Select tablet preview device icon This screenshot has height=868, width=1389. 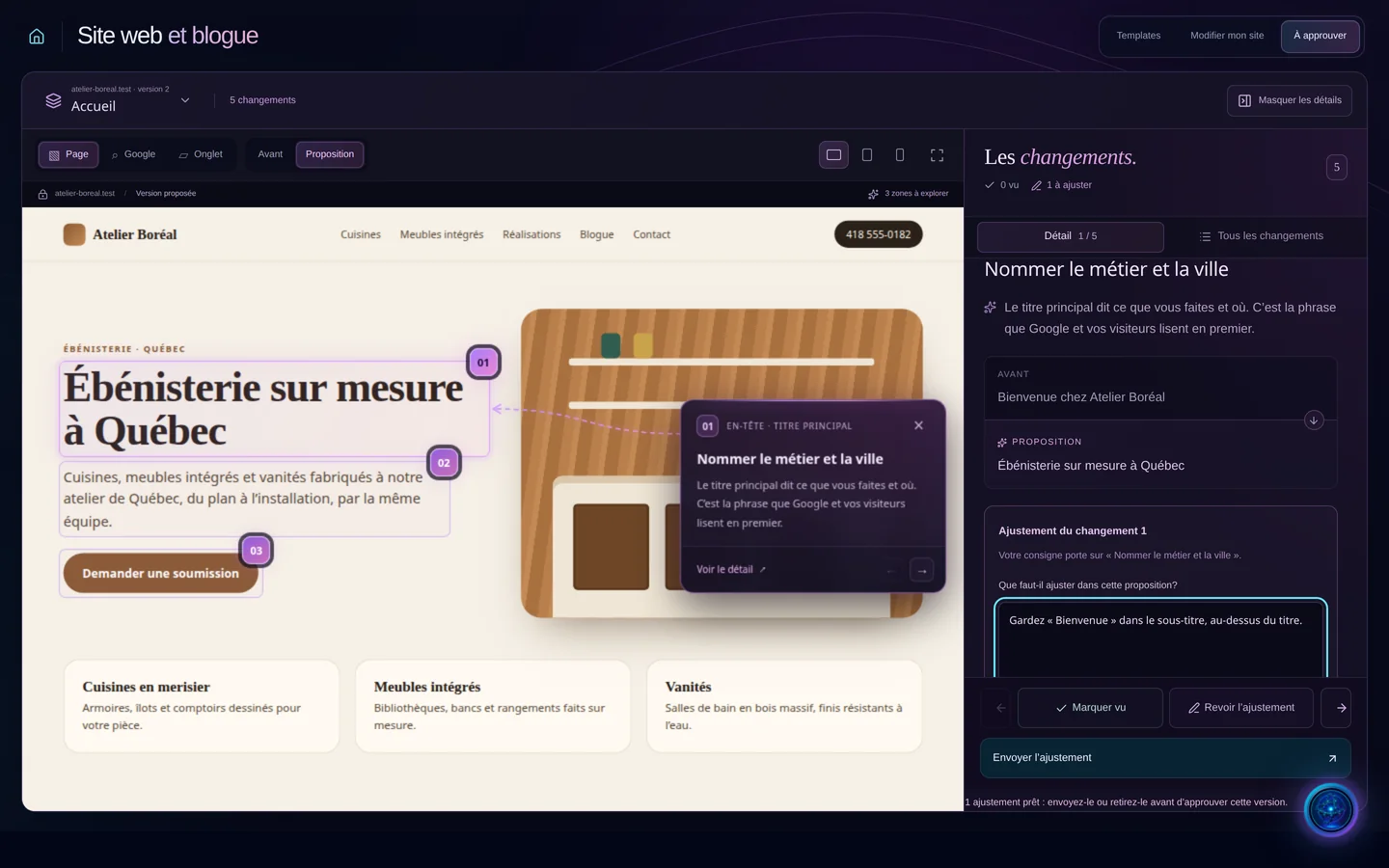coord(867,154)
